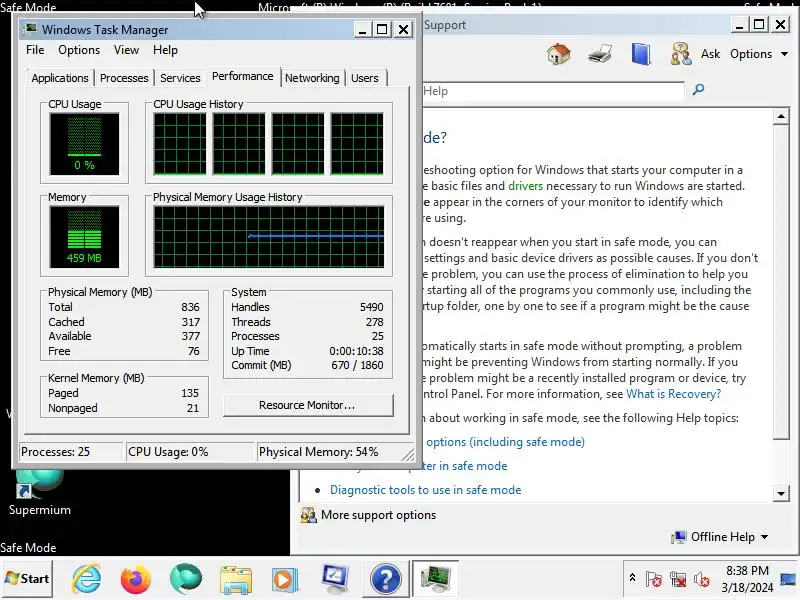800x600 pixels.
Task: Show hidden tray icons arrow
Action: coord(632,578)
